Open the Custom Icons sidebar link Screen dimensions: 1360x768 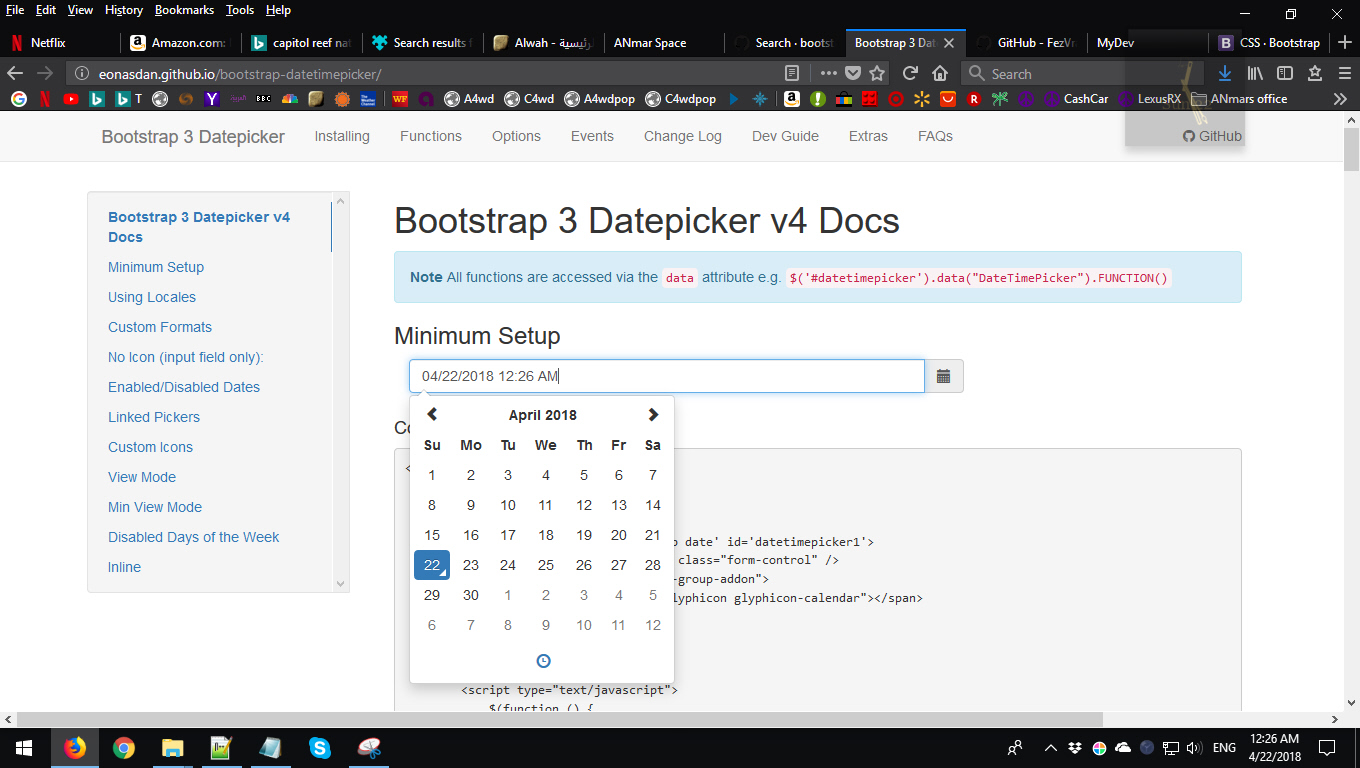150,447
